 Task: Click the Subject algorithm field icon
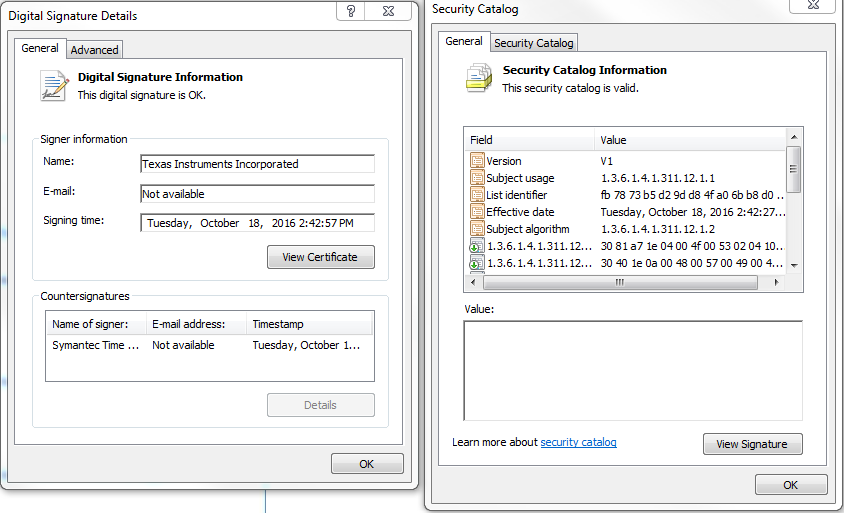(x=477, y=228)
